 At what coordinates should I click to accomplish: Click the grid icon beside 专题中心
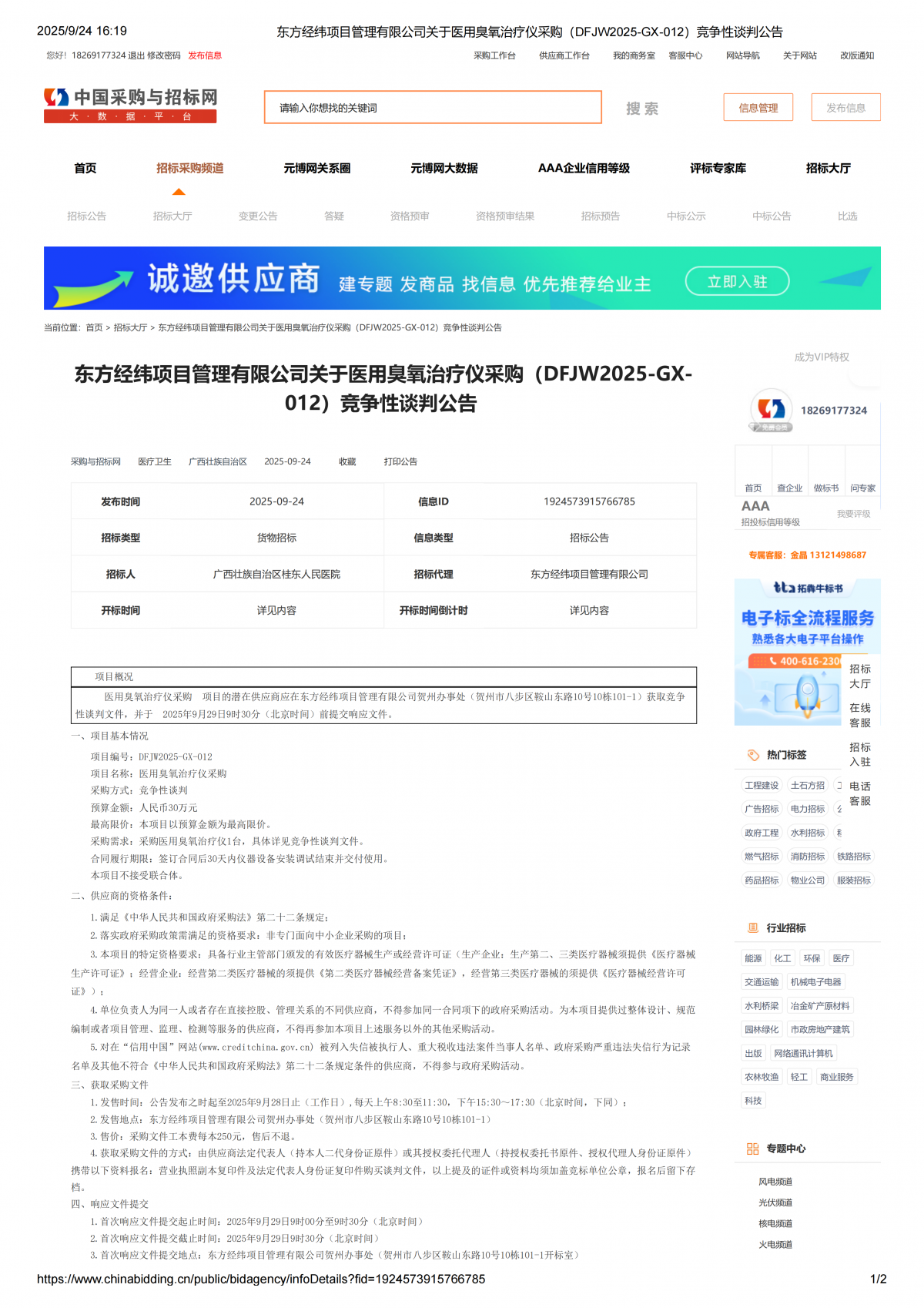click(x=753, y=1149)
